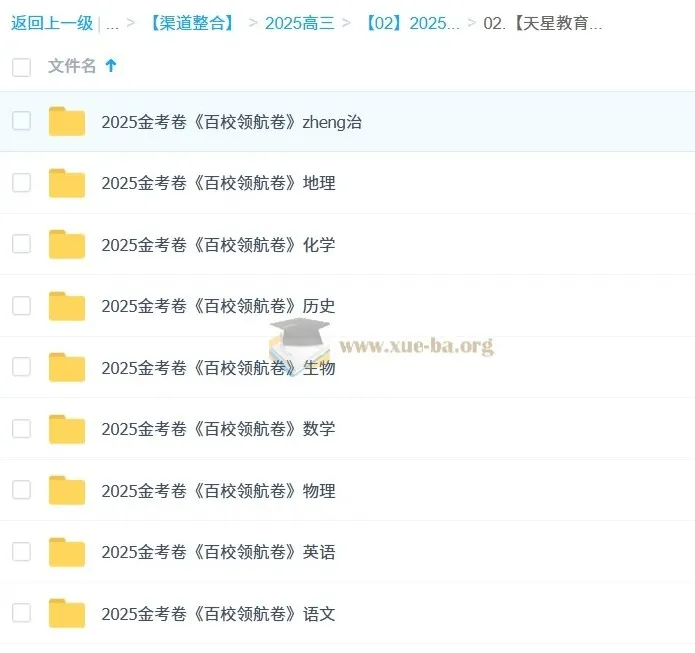Open the 历史 folder icon
Viewport: 695px width, 653px height.
click(66, 306)
